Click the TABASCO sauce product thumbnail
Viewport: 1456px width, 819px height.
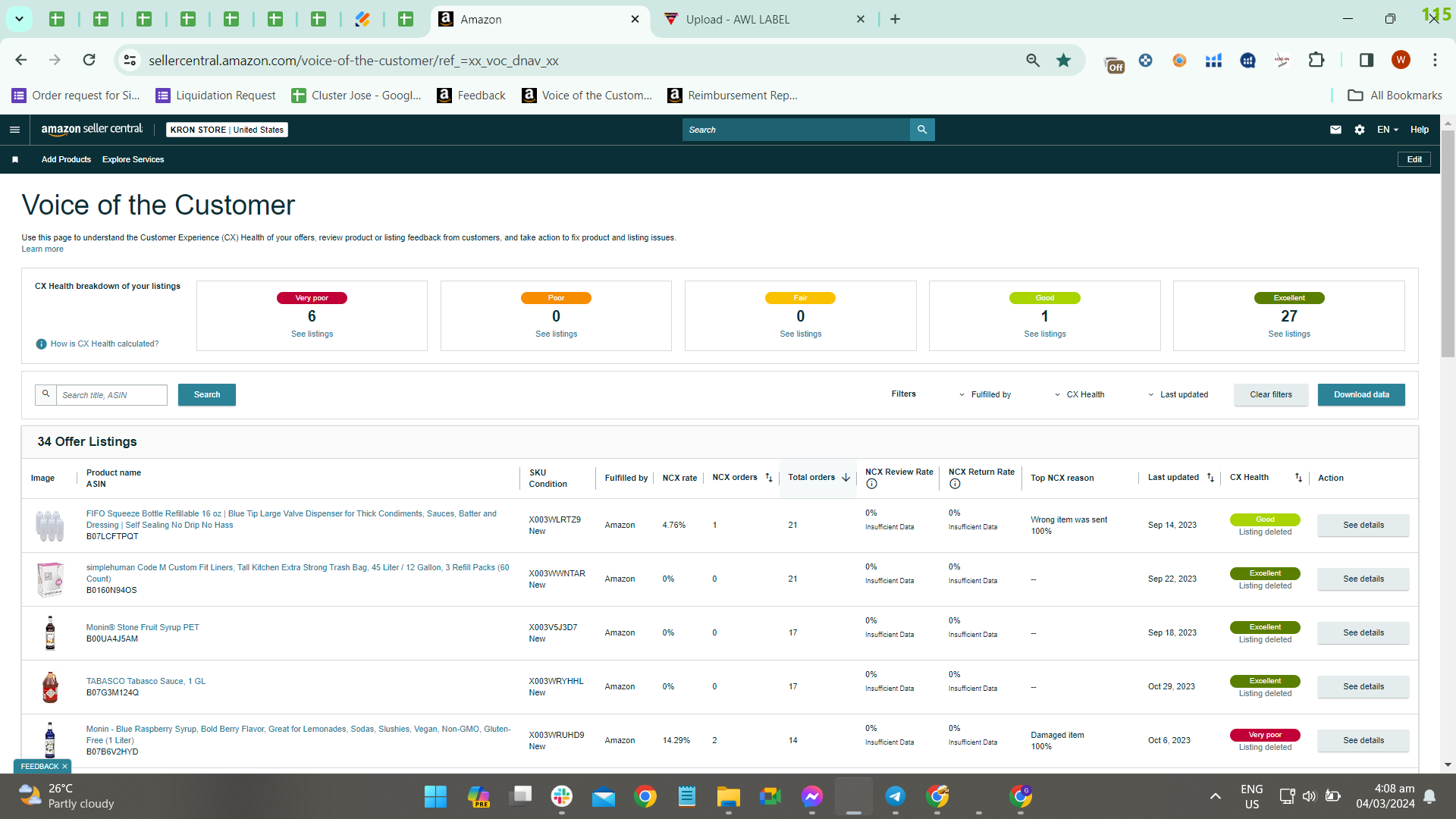point(50,687)
